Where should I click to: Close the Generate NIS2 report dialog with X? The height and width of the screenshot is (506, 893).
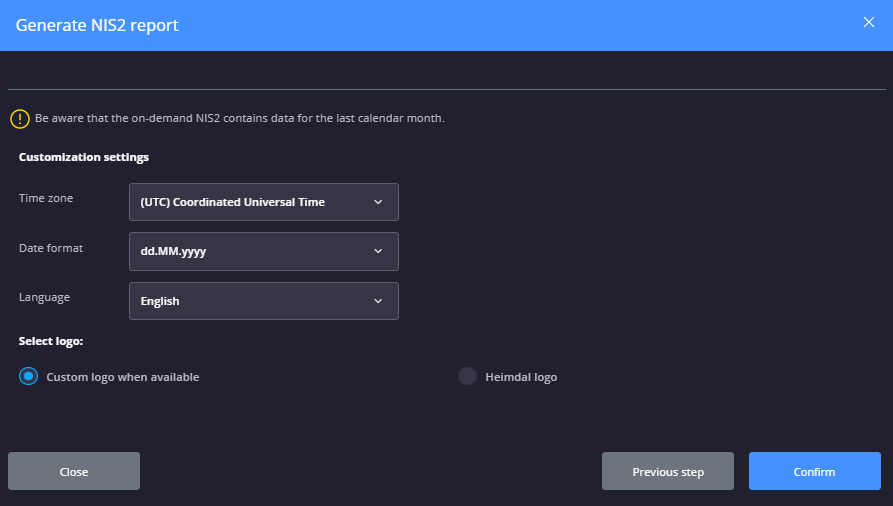click(x=869, y=22)
